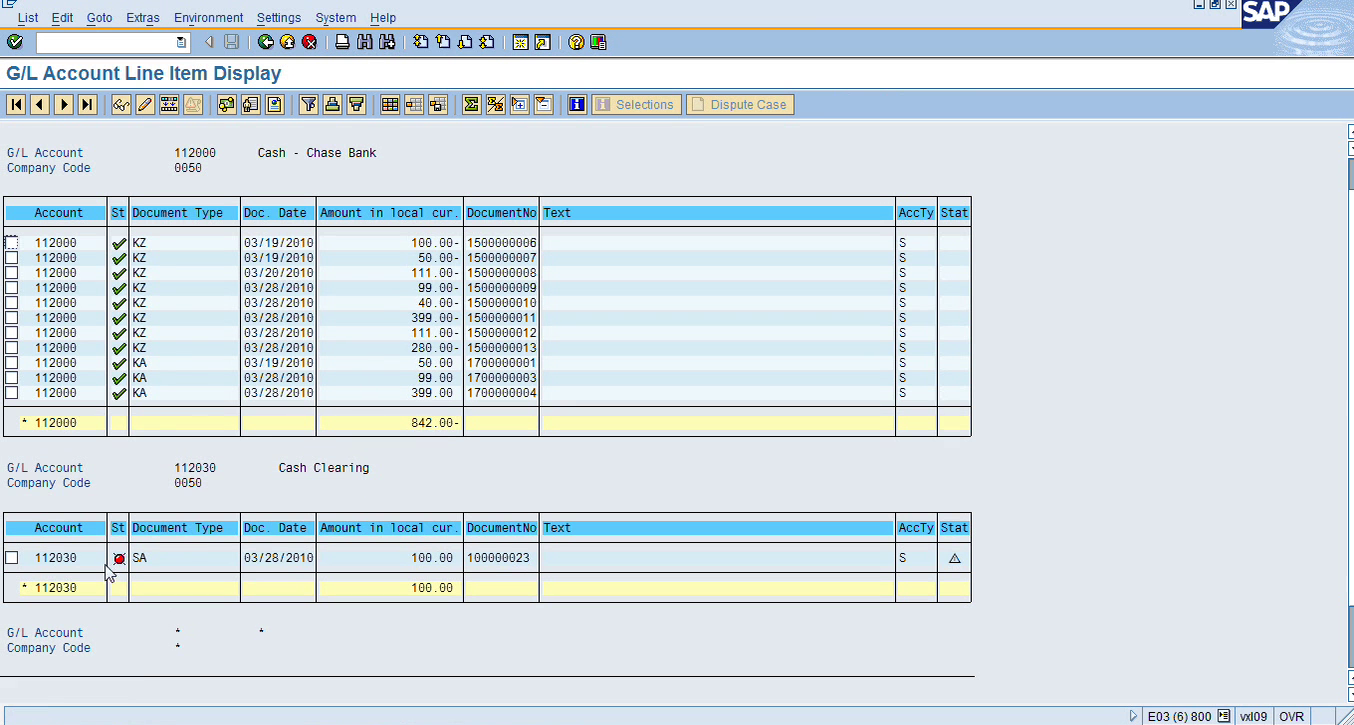Click the Sigma total icon
The image size is (1354, 725).
471,104
